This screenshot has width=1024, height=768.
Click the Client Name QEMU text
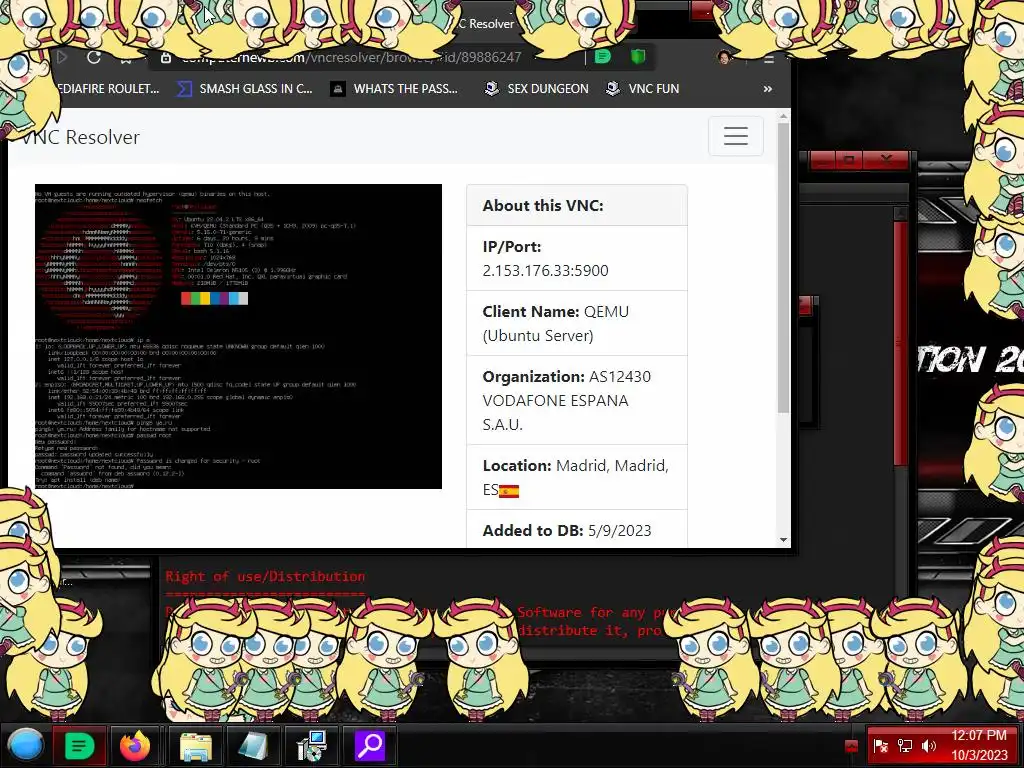tap(556, 323)
